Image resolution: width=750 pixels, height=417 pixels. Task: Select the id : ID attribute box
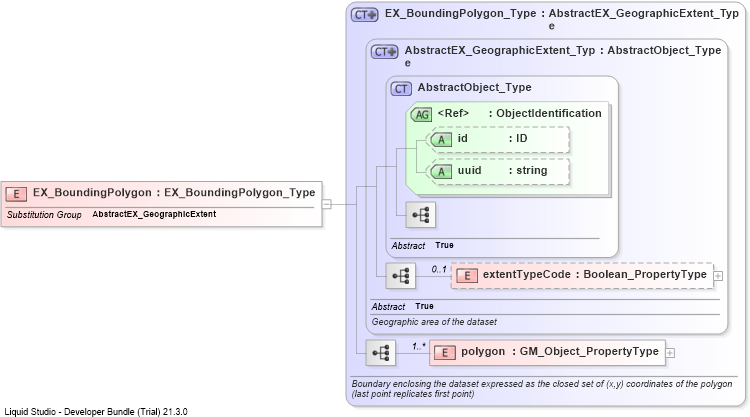pos(500,140)
